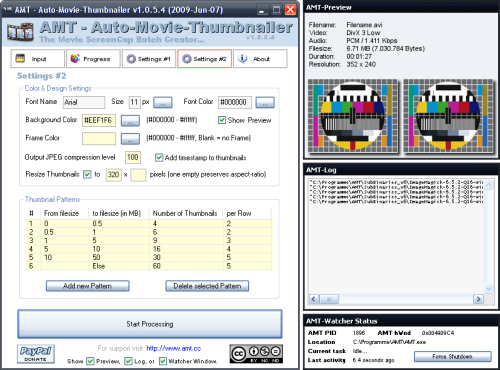Screen dimensions: 500x370
Task: Open the color picker button for Background Color
Action: [130, 121]
